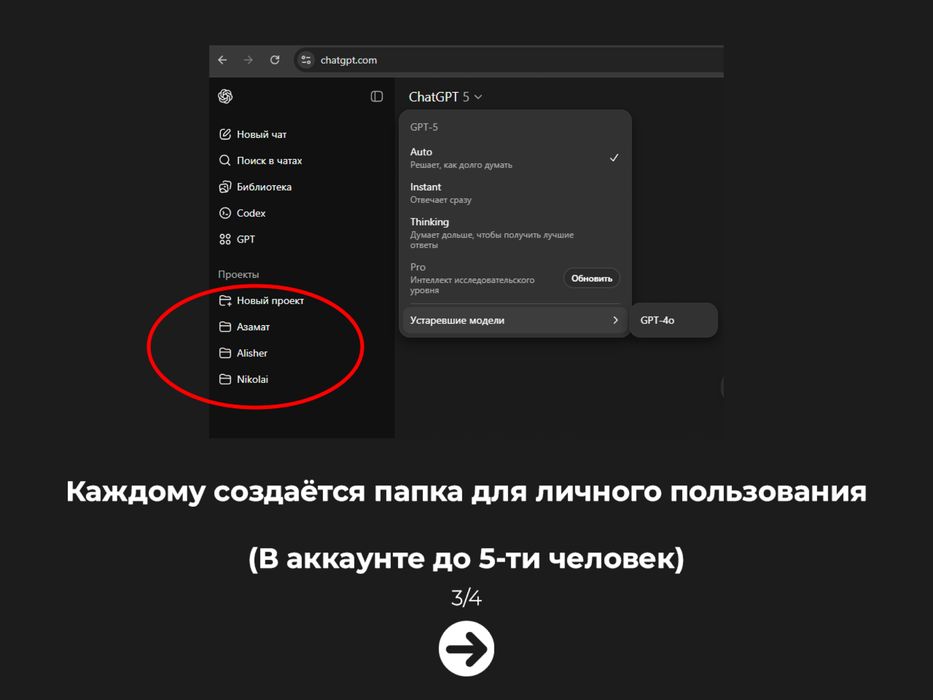The height and width of the screenshot is (700, 933).
Task: Open the ChatGPT 5 model dropdown
Action: 445,96
